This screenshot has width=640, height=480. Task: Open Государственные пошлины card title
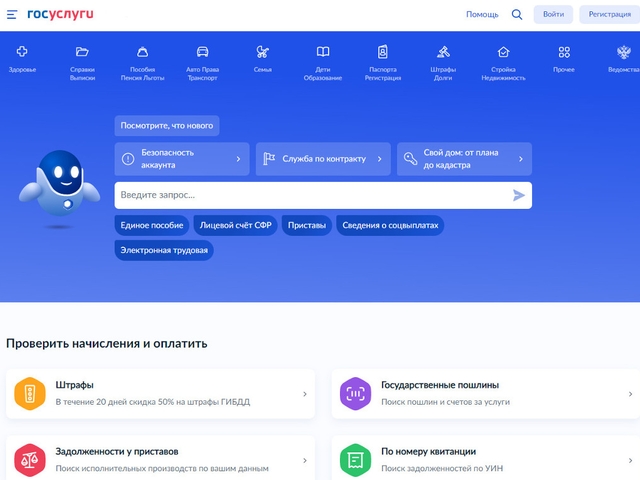pyautogui.click(x=440, y=385)
